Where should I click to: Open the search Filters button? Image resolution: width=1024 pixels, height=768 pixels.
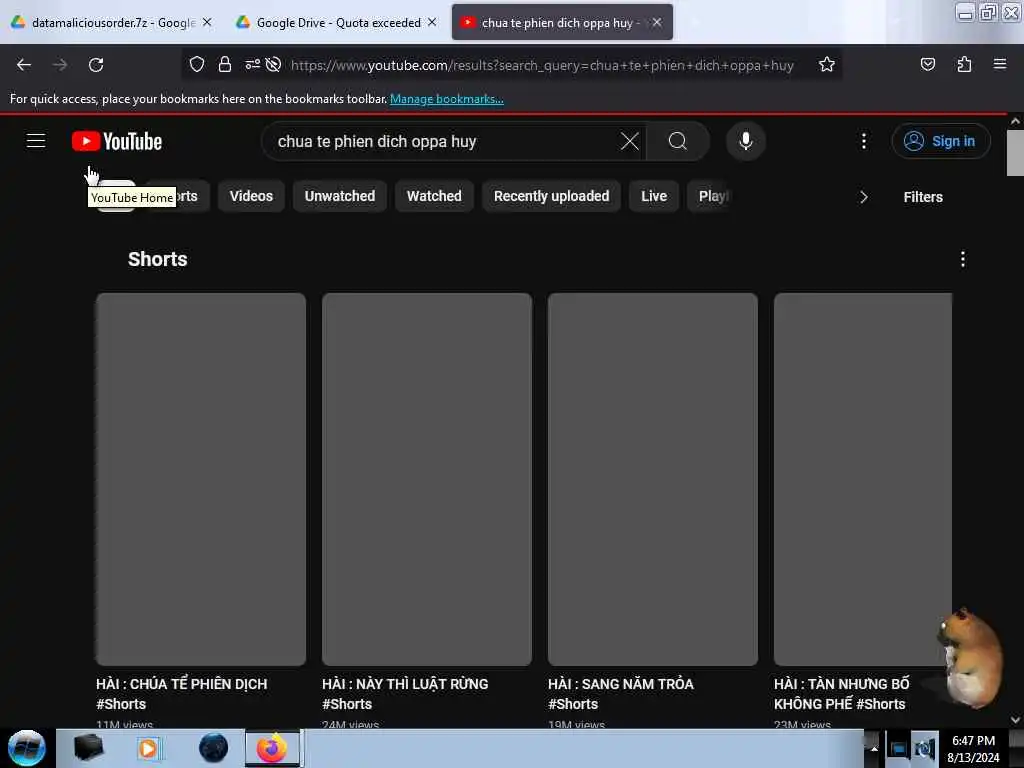point(923,197)
